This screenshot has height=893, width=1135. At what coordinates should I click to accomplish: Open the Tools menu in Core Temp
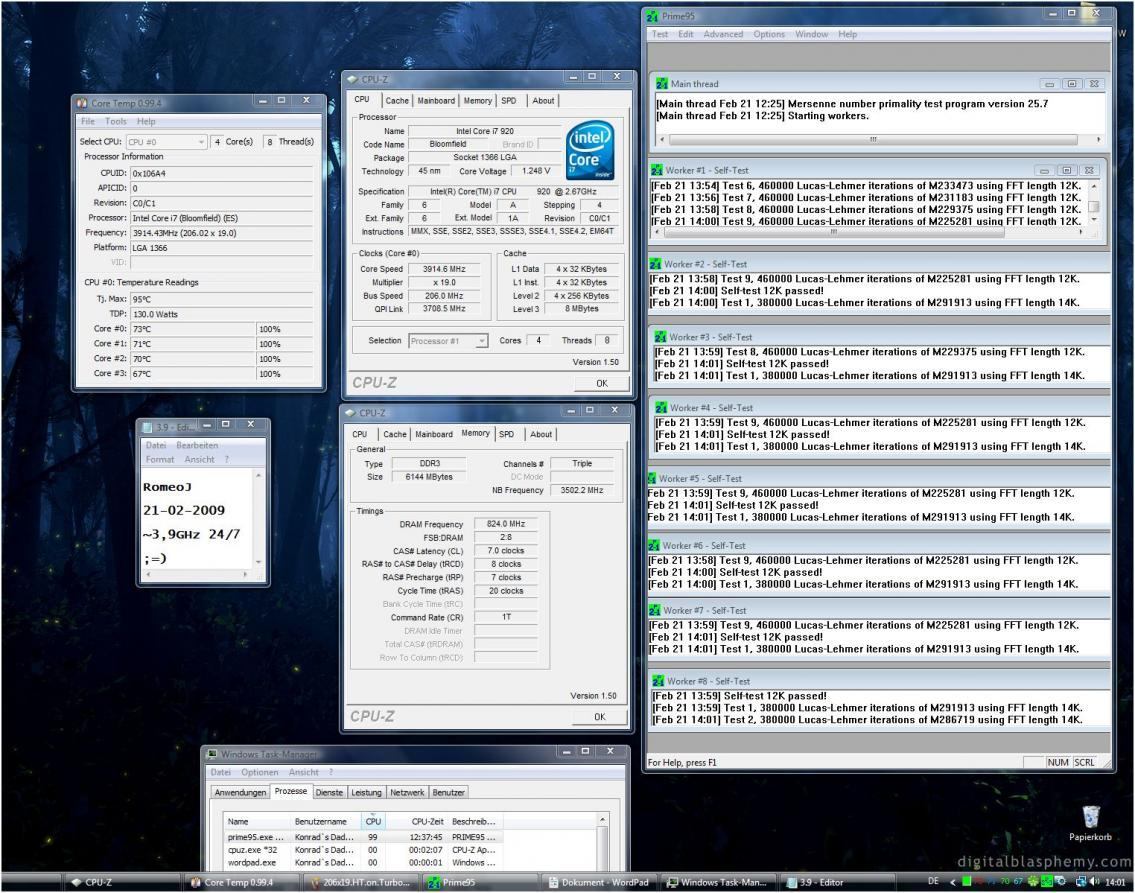coord(116,122)
